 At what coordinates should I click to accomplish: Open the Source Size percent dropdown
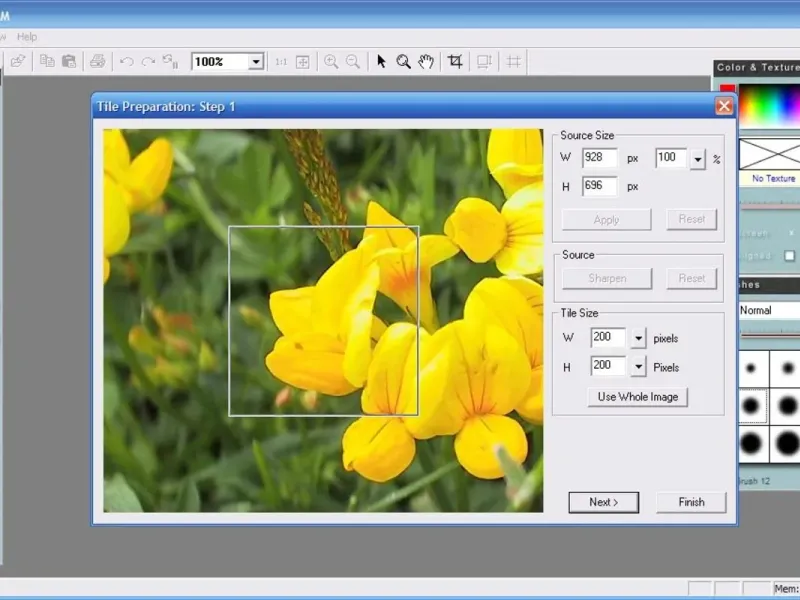click(697, 158)
